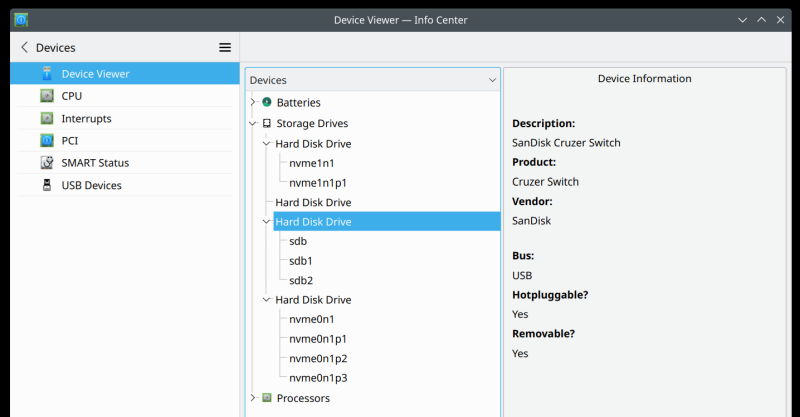The image size is (800, 417).
Task: Open the Devices header dropdown arrow
Action: coord(492,80)
